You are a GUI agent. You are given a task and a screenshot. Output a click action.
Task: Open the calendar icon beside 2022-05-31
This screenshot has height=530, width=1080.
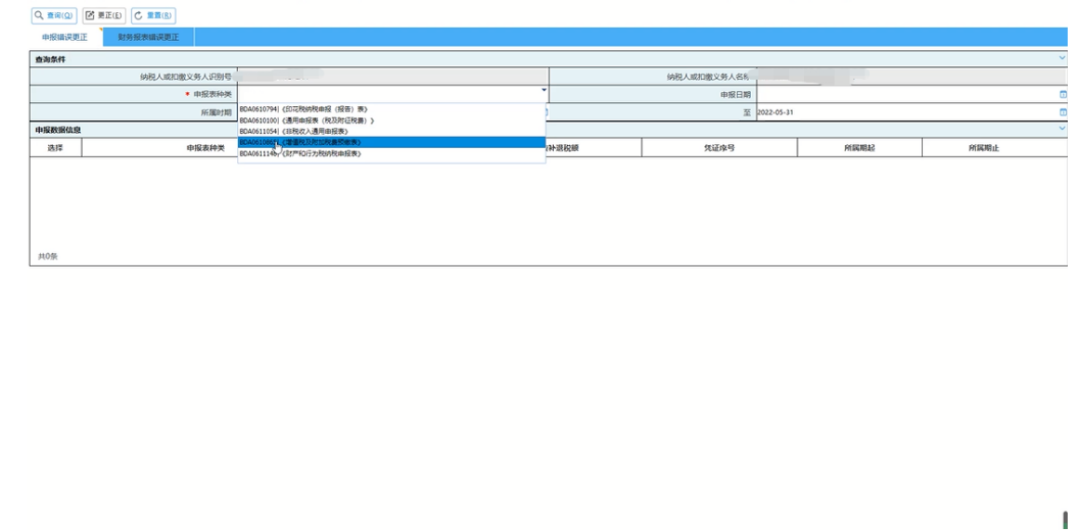coord(1063,112)
